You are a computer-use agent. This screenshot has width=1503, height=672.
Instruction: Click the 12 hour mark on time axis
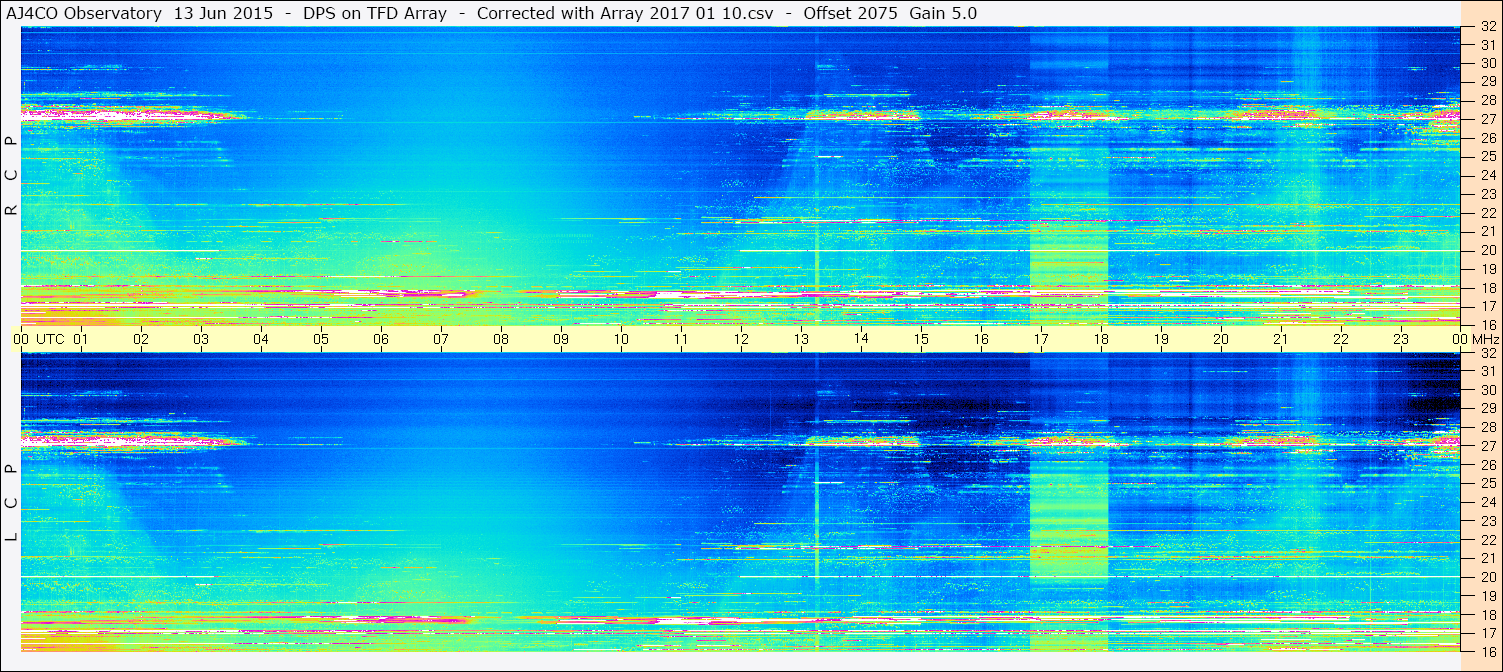741,339
